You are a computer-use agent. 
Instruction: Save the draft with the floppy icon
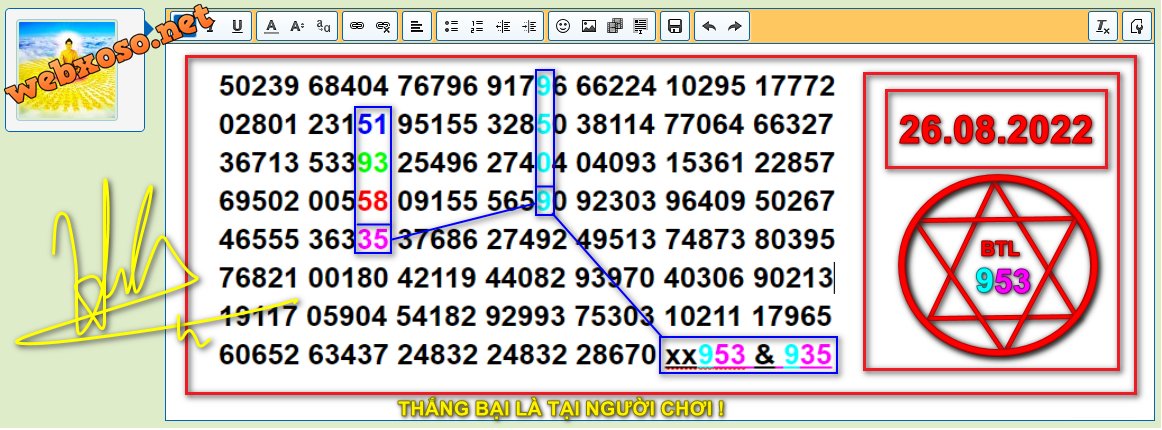pyautogui.click(x=675, y=27)
